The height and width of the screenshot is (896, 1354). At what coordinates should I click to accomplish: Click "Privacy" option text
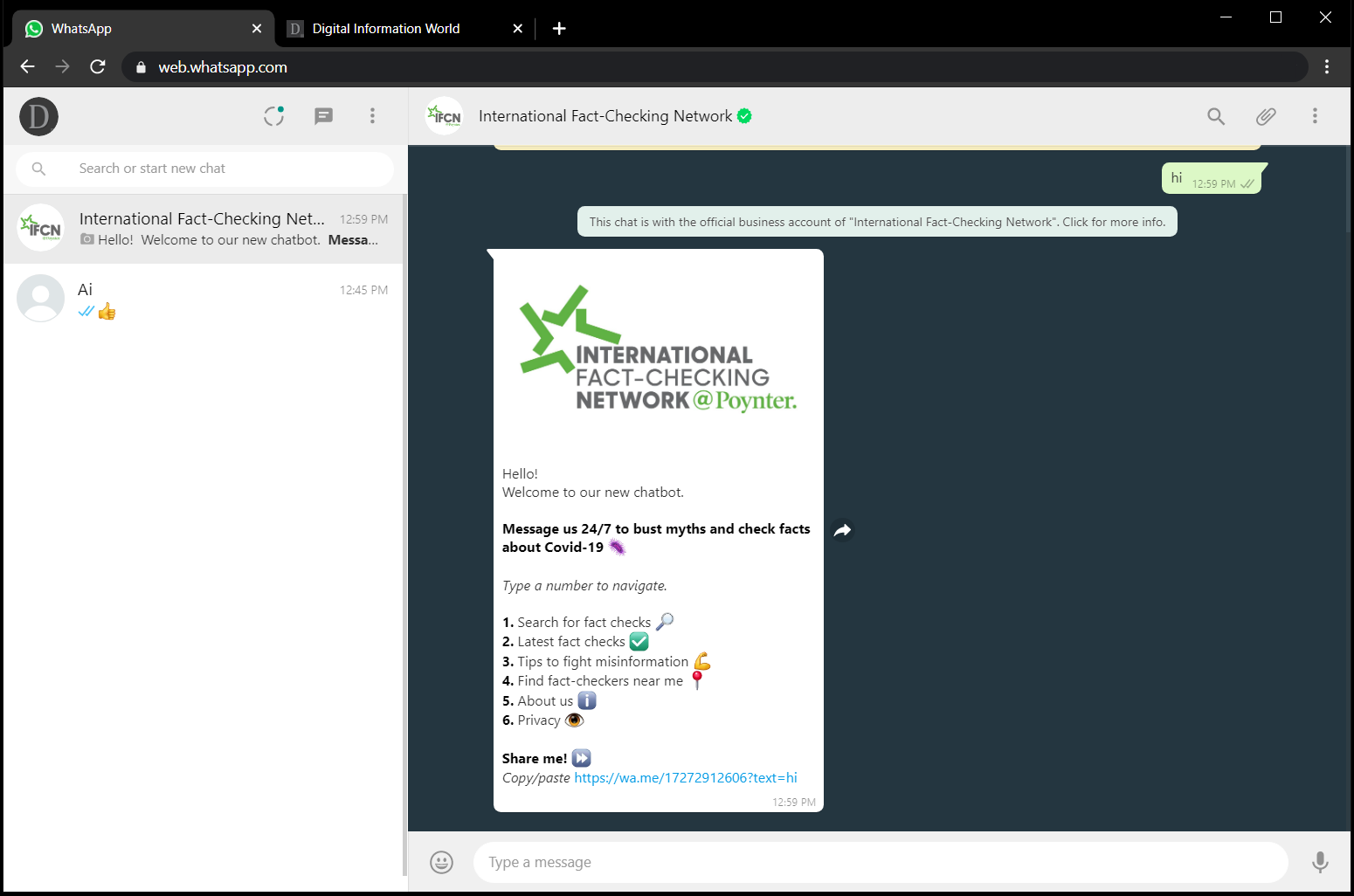(x=539, y=720)
